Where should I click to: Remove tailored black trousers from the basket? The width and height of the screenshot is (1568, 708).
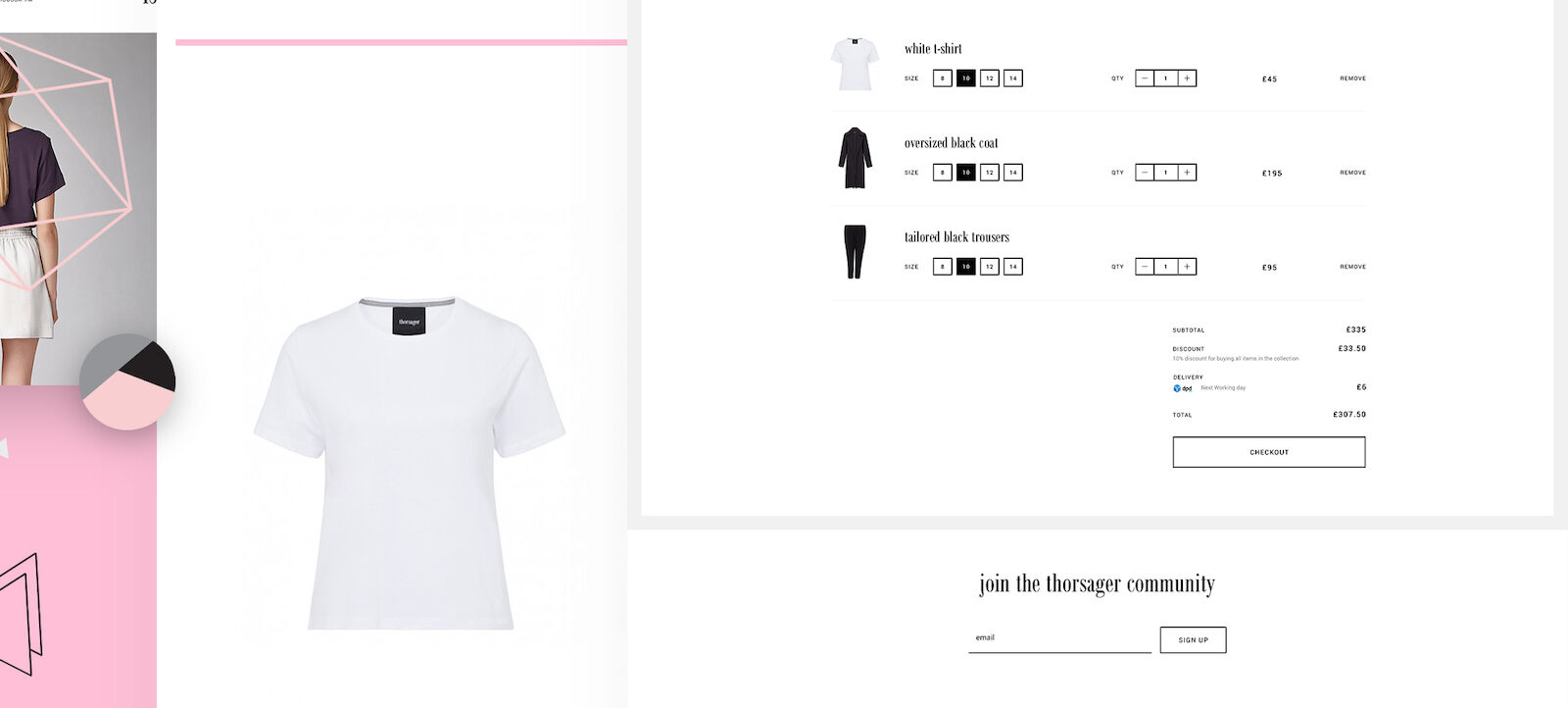(x=1352, y=267)
